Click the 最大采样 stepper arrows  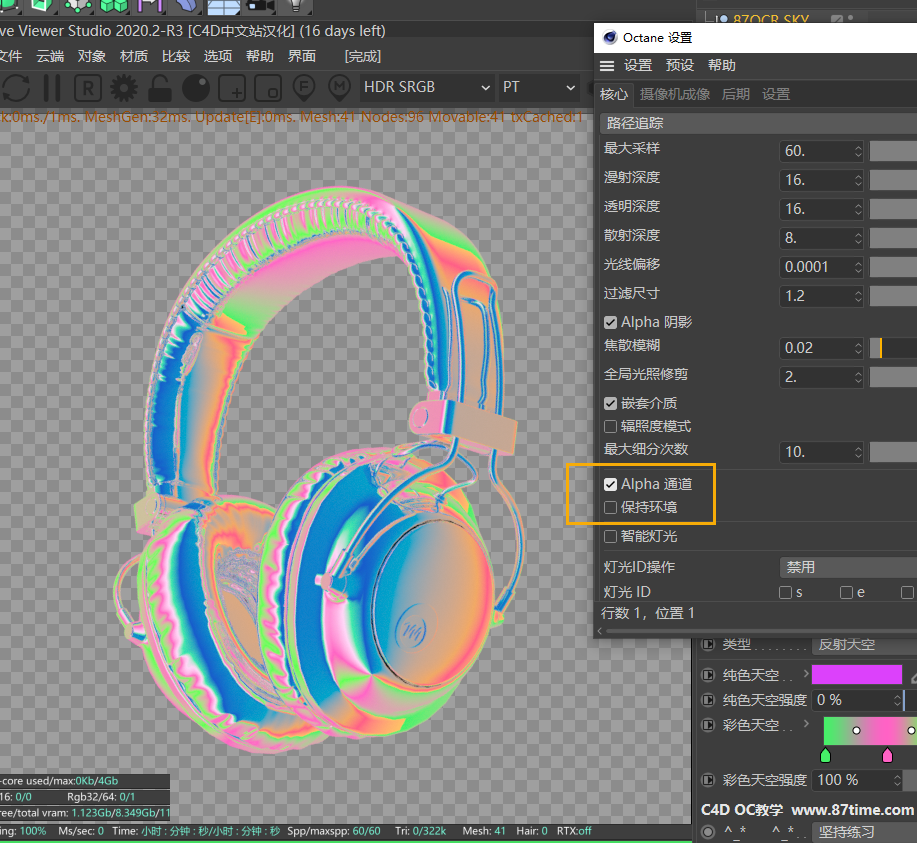click(858, 151)
